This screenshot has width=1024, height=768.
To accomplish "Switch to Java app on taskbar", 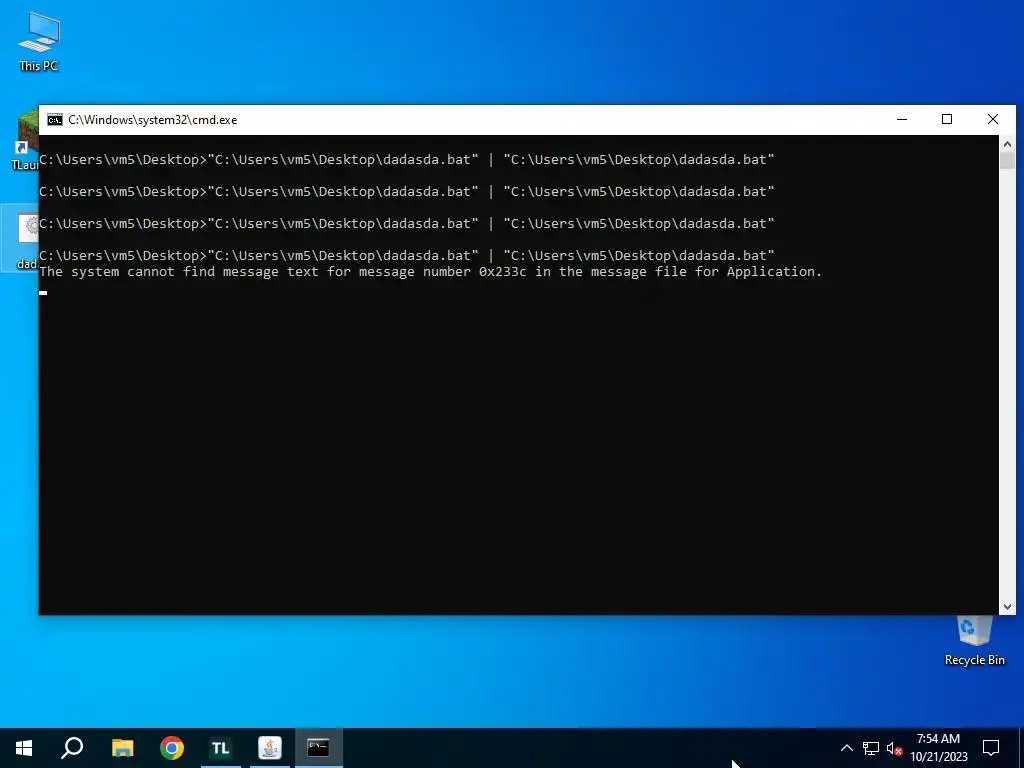I will click(x=270, y=748).
